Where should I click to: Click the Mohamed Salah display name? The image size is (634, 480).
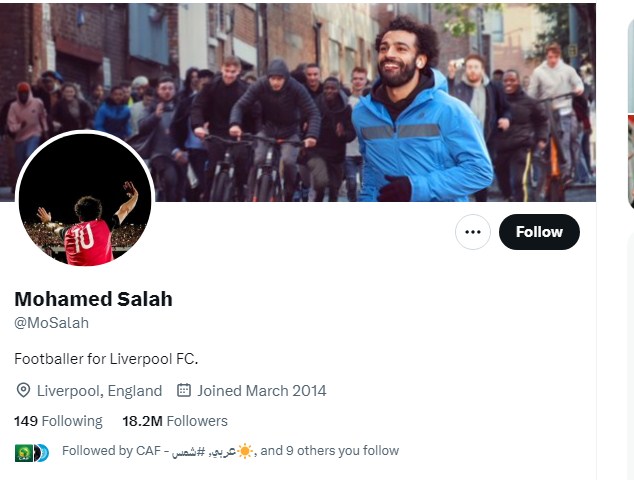coord(93,299)
